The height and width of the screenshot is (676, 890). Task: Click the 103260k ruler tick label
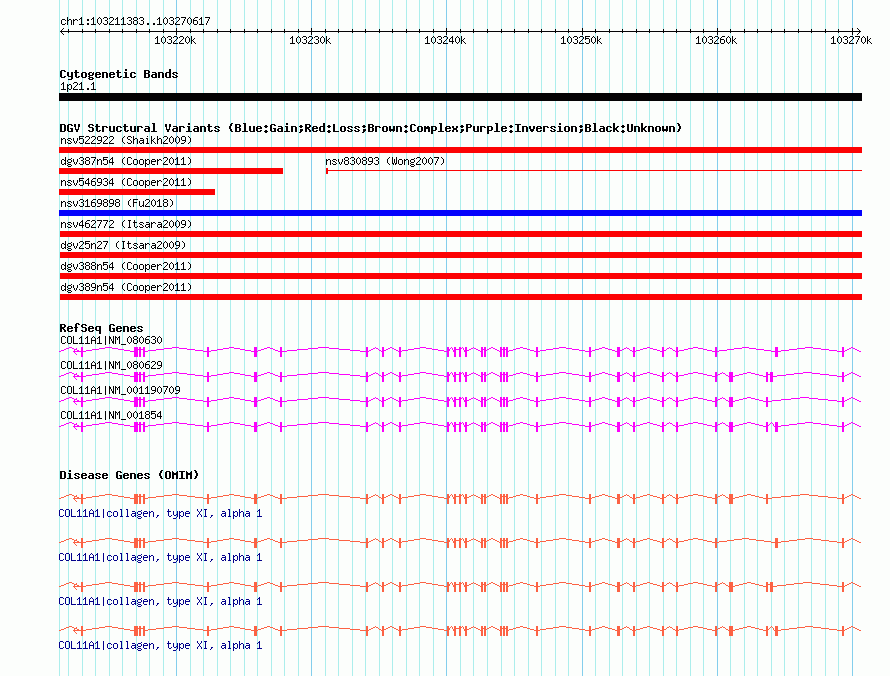point(716,40)
